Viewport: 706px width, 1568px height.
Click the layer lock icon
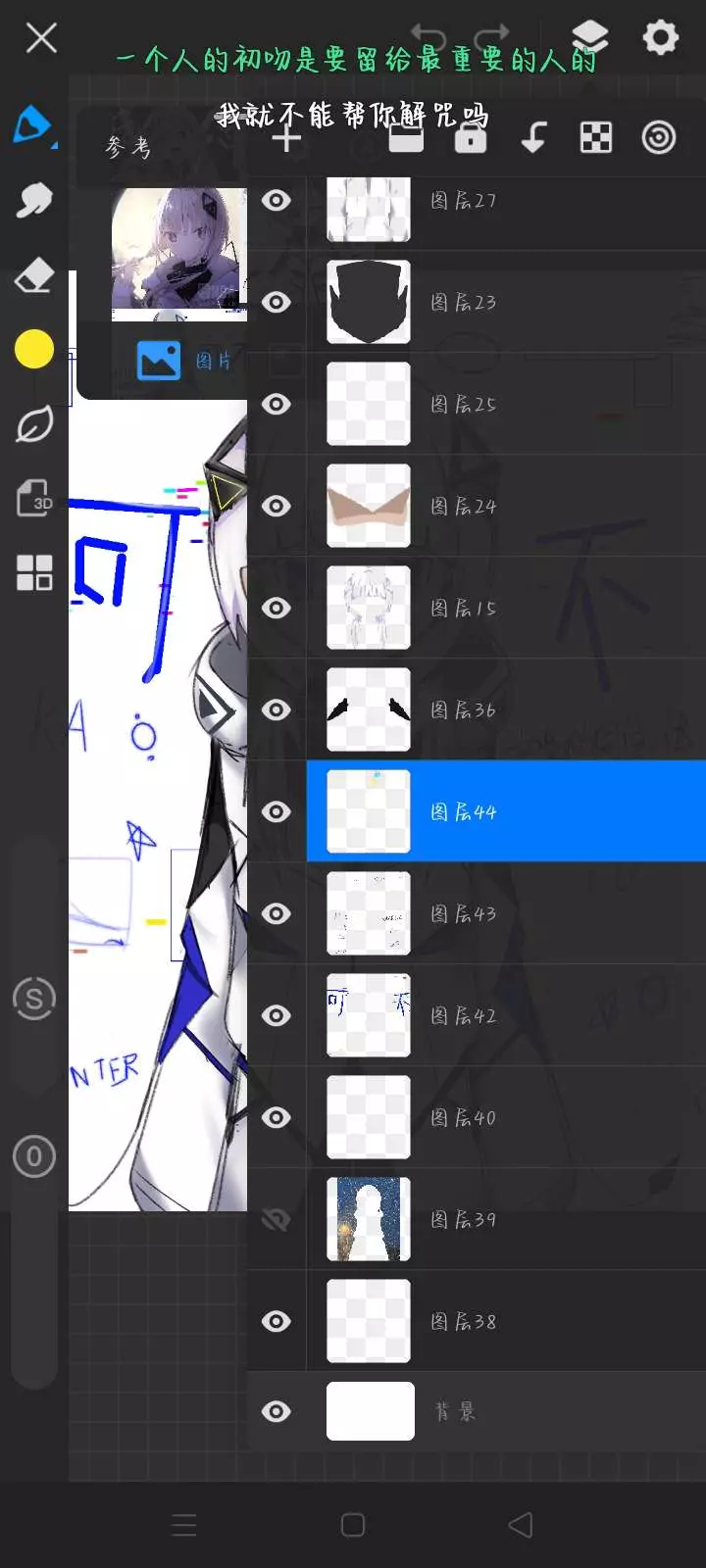tap(471, 138)
